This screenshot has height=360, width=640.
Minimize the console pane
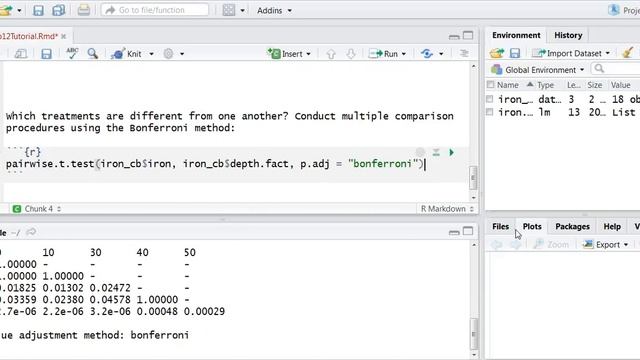(x=454, y=232)
